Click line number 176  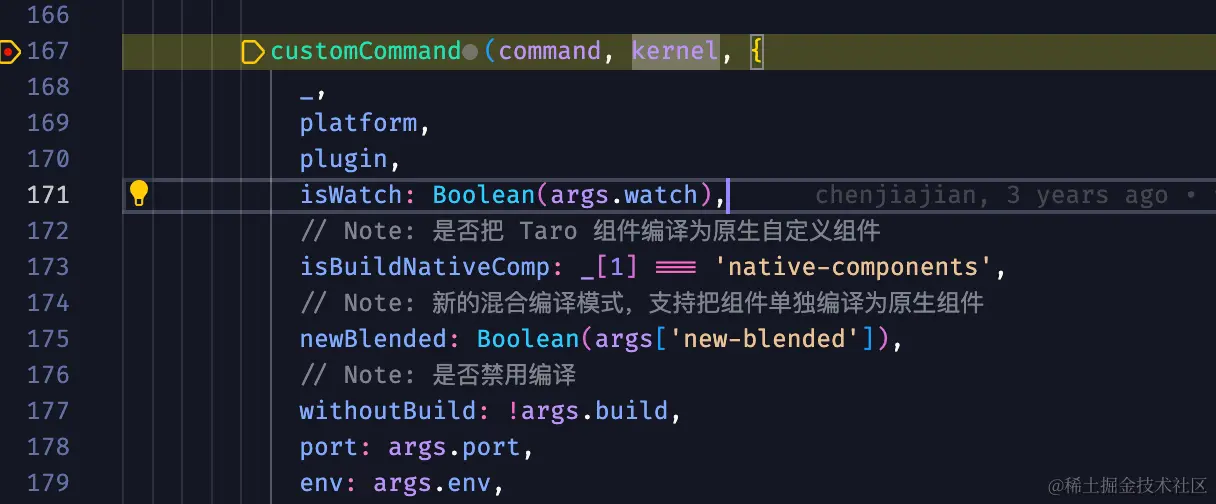point(49,375)
